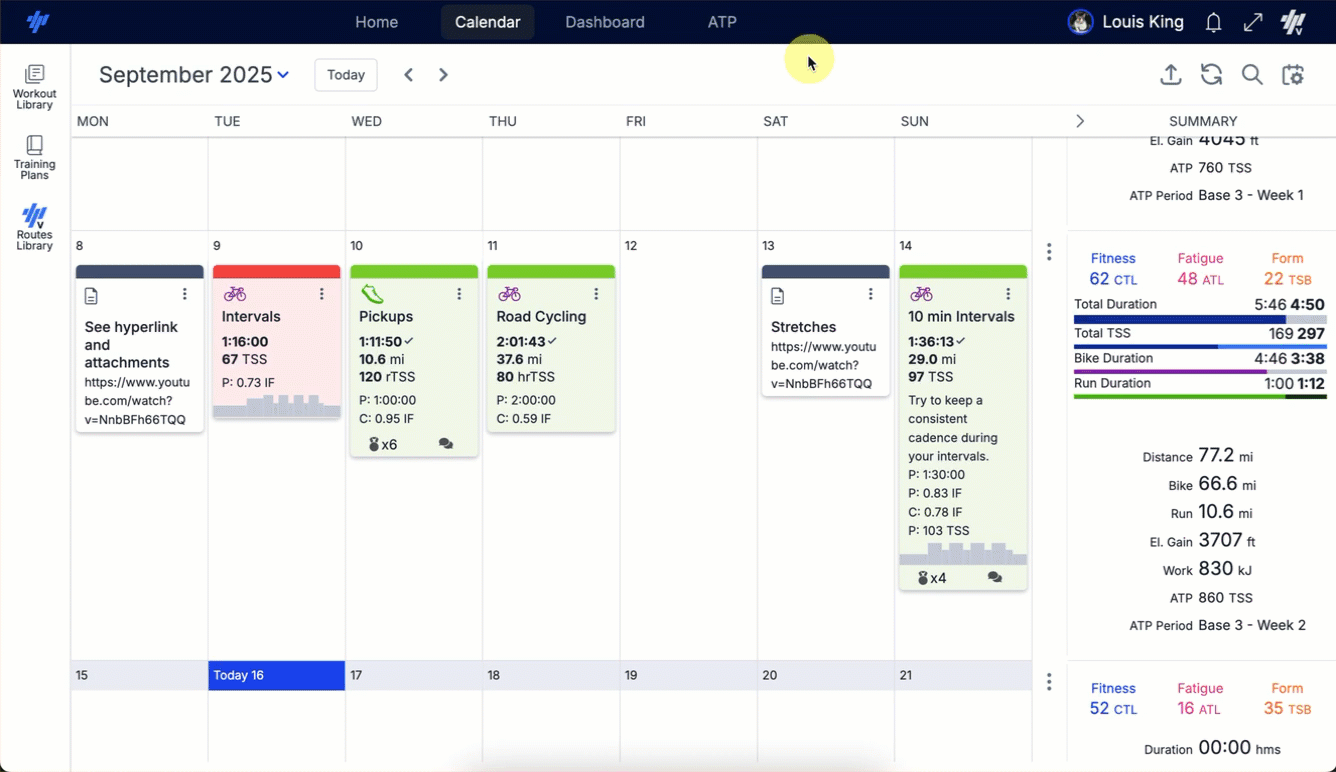Open the Routes Library panel
Viewport: 1336px width, 772px height.
click(34, 227)
